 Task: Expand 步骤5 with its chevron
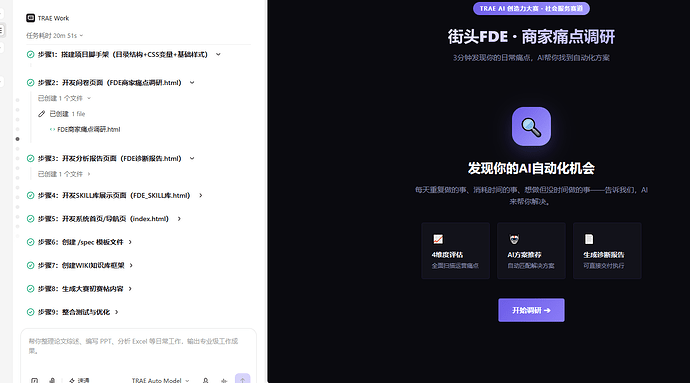(179, 219)
